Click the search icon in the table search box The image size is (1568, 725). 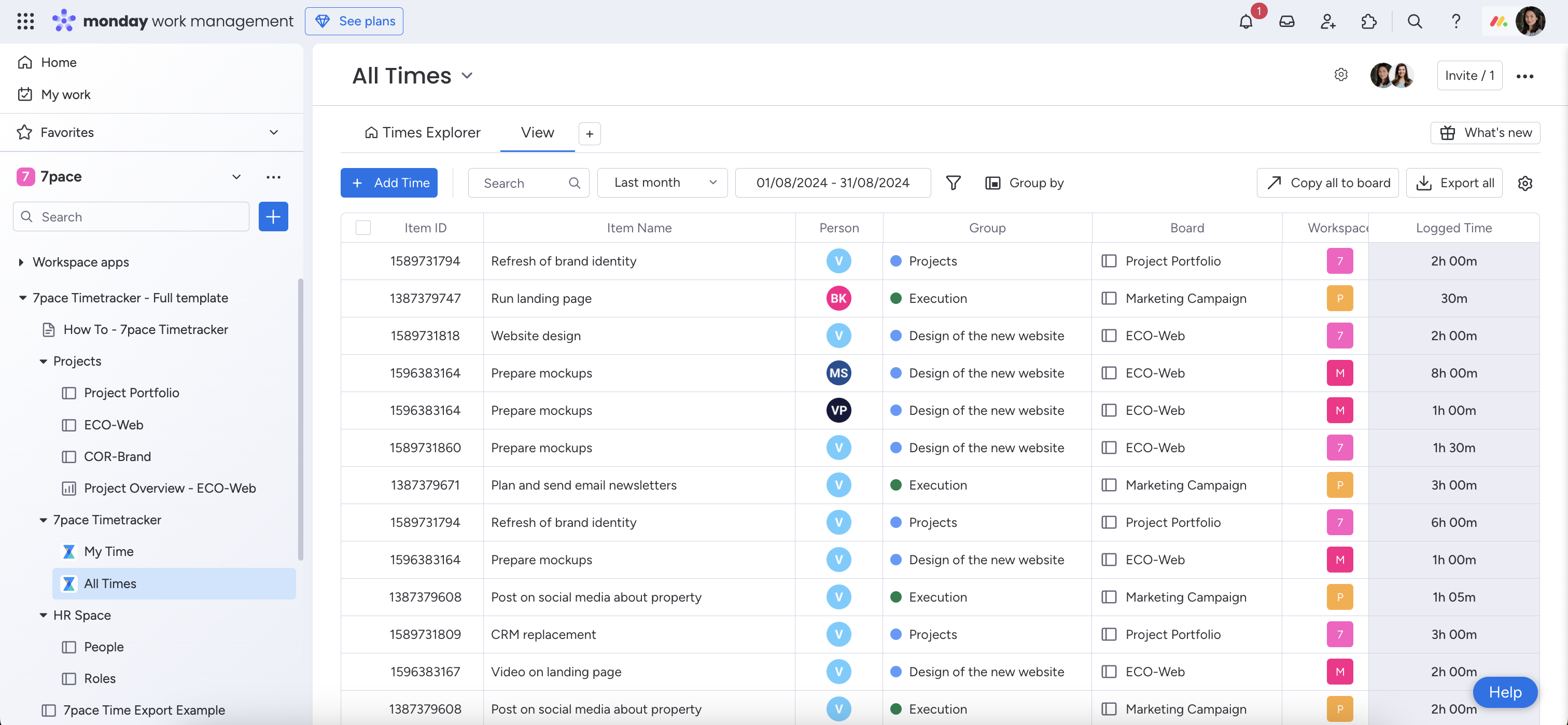point(574,183)
